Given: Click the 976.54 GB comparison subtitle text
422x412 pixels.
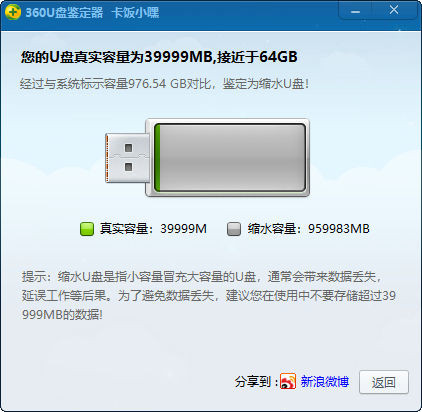Looking at the screenshot, I should click(x=164, y=84).
